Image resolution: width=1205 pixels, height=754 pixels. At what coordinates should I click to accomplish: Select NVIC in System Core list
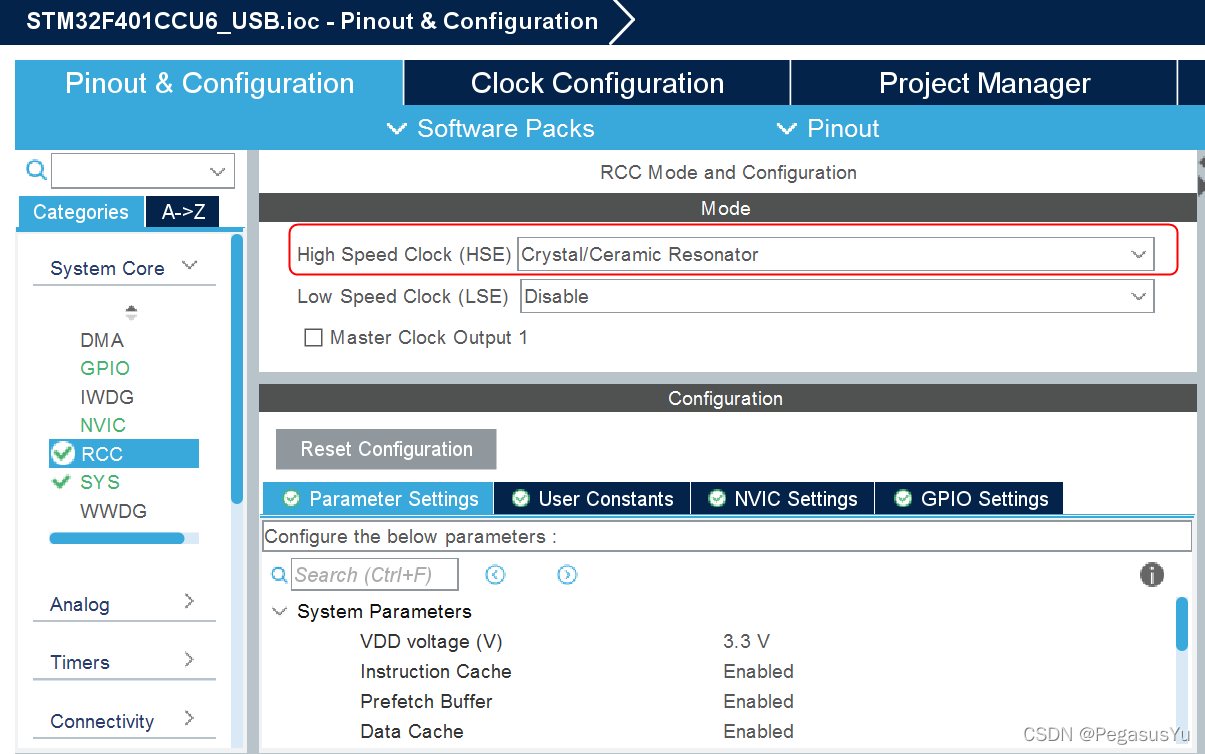pos(103,425)
